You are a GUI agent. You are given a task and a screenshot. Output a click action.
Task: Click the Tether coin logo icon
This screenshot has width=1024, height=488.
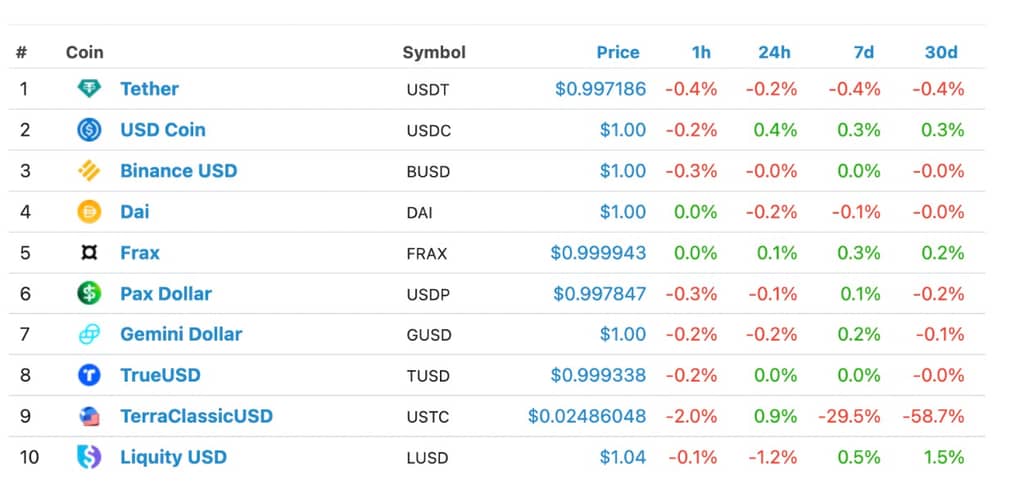click(x=89, y=89)
